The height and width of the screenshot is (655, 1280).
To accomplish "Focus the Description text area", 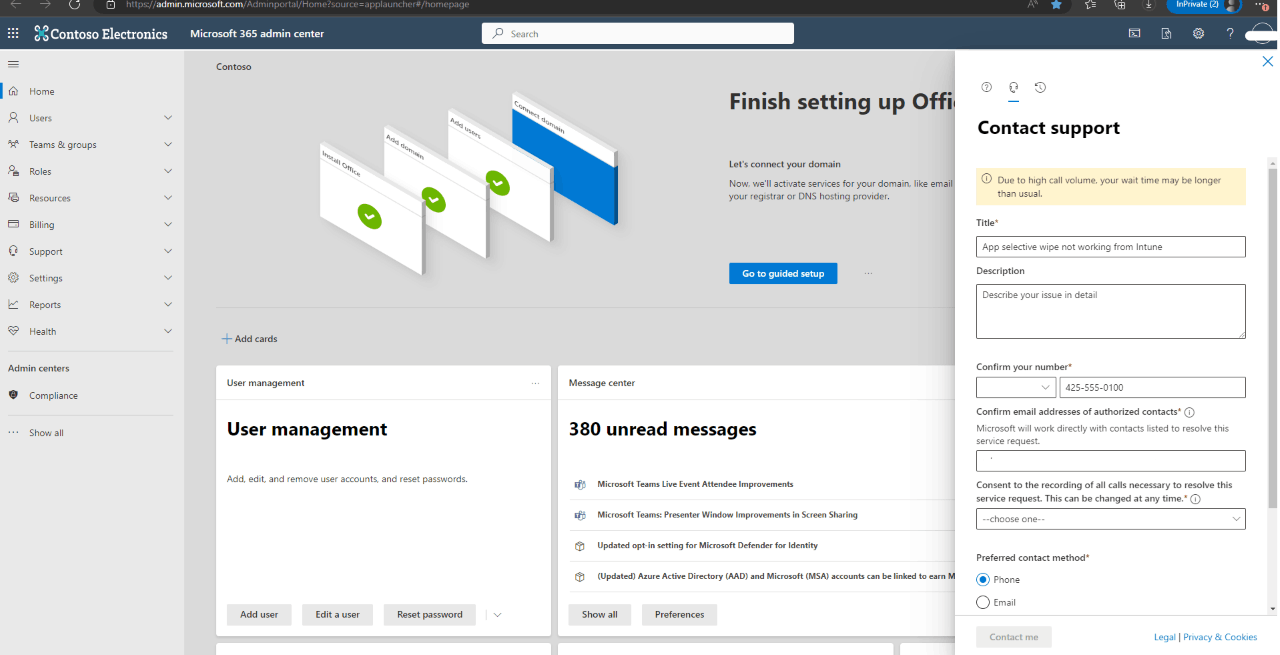I will [x=1111, y=311].
